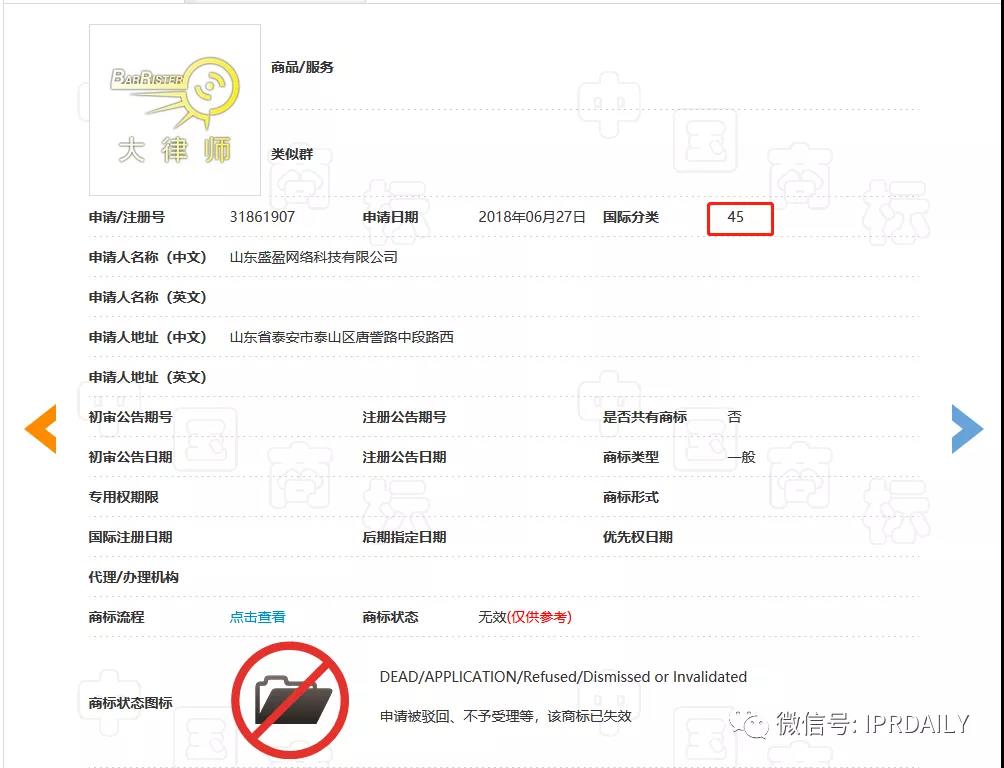The width and height of the screenshot is (1004, 768).
Task: Select applicant name 山东盛盈网络科技有限公司
Action: [x=314, y=257]
